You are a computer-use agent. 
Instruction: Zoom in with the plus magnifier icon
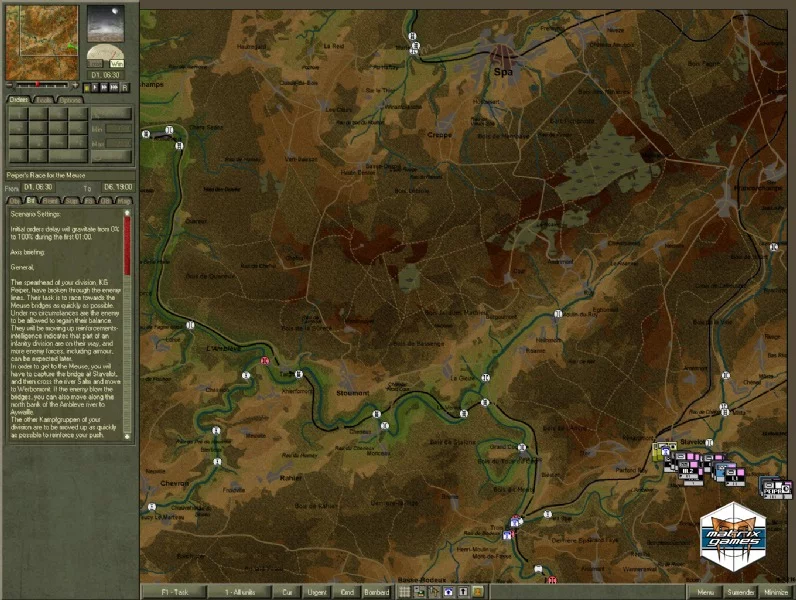tap(75, 85)
